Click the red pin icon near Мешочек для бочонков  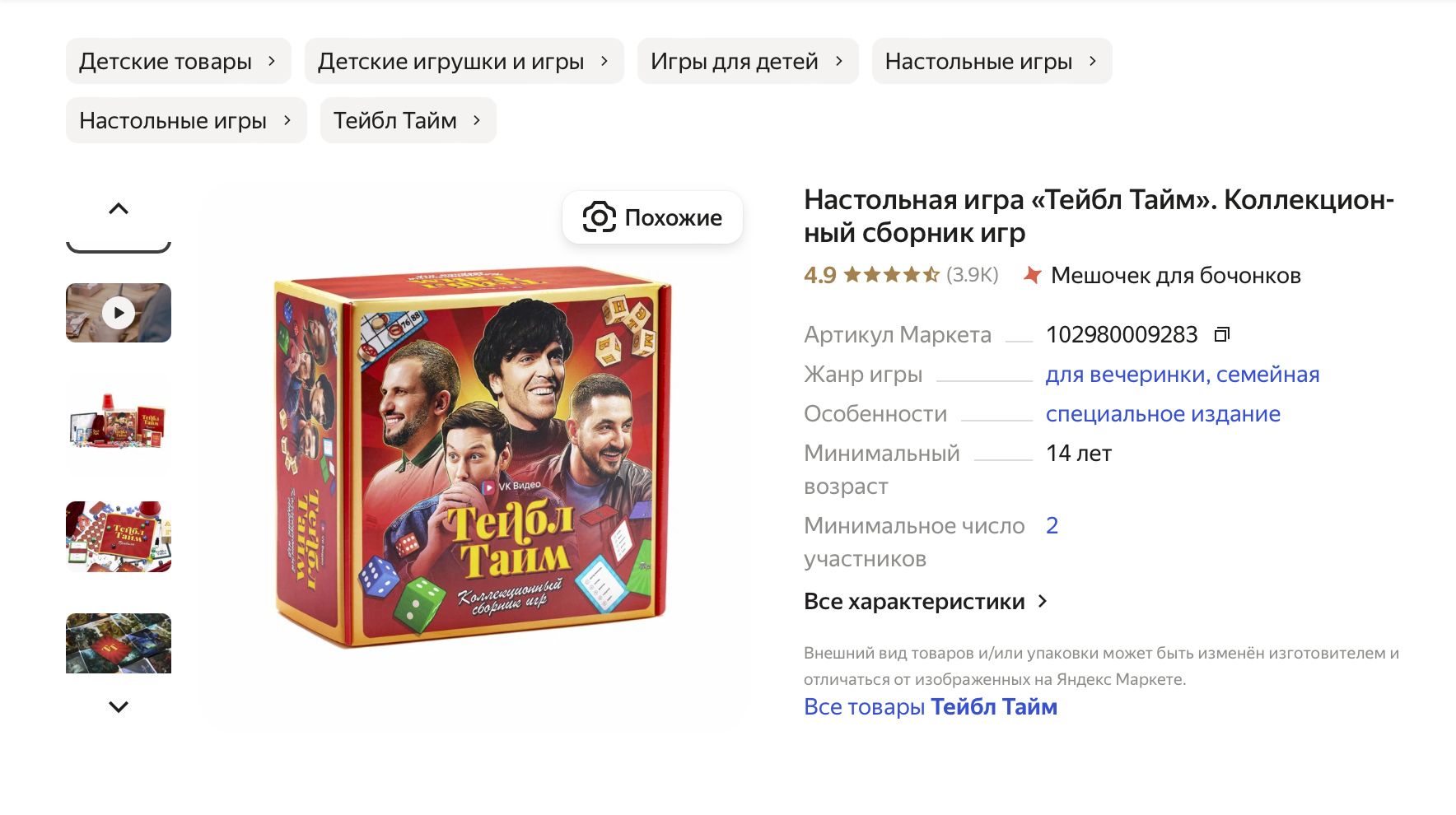pyautogui.click(x=1032, y=275)
